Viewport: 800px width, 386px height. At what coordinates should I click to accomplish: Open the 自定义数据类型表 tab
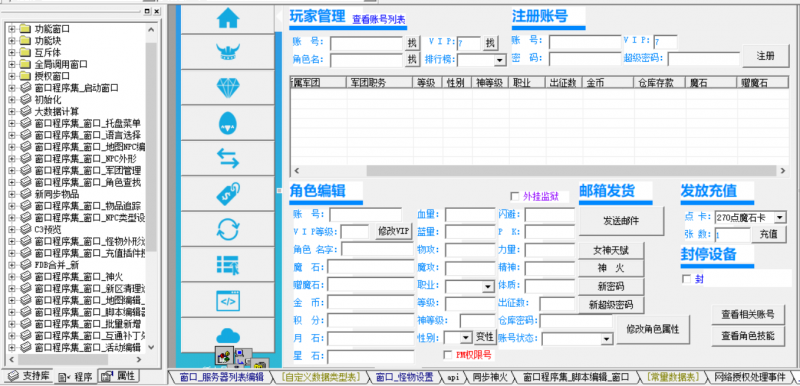click(x=320, y=377)
